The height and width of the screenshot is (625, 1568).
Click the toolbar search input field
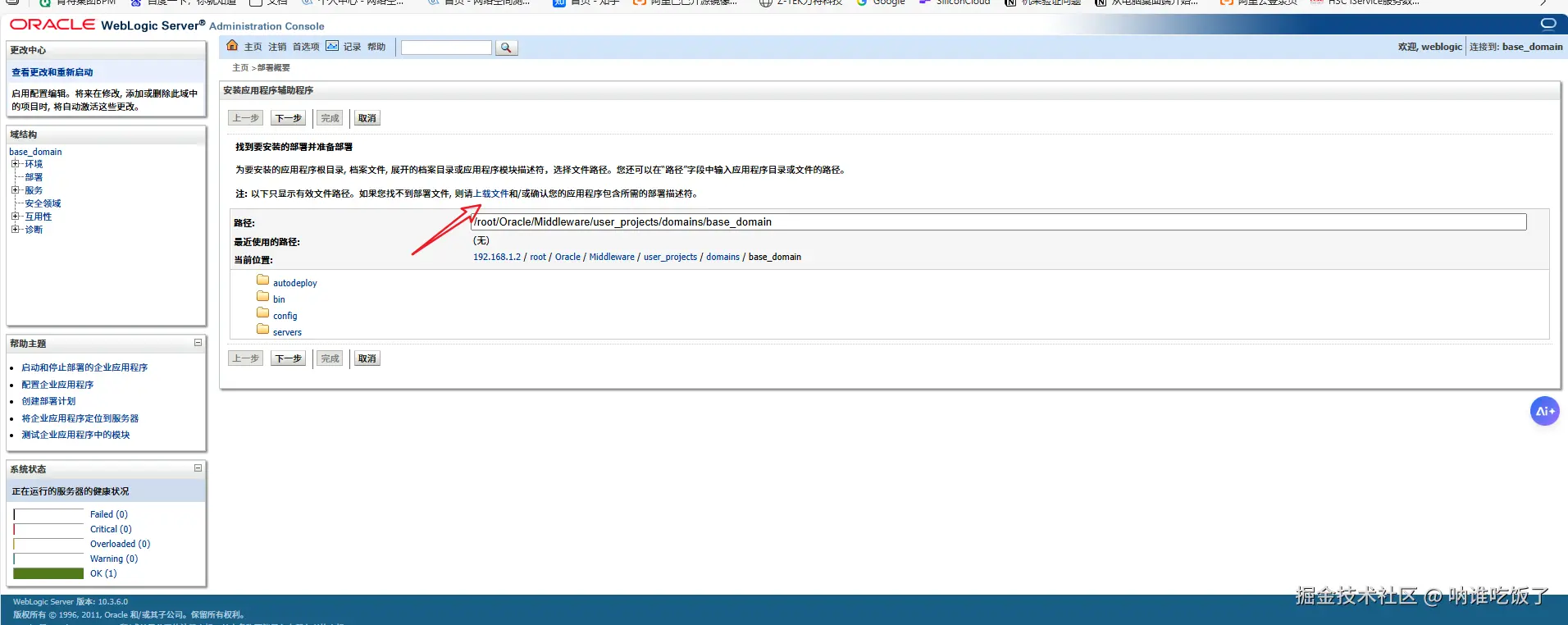[446, 48]
